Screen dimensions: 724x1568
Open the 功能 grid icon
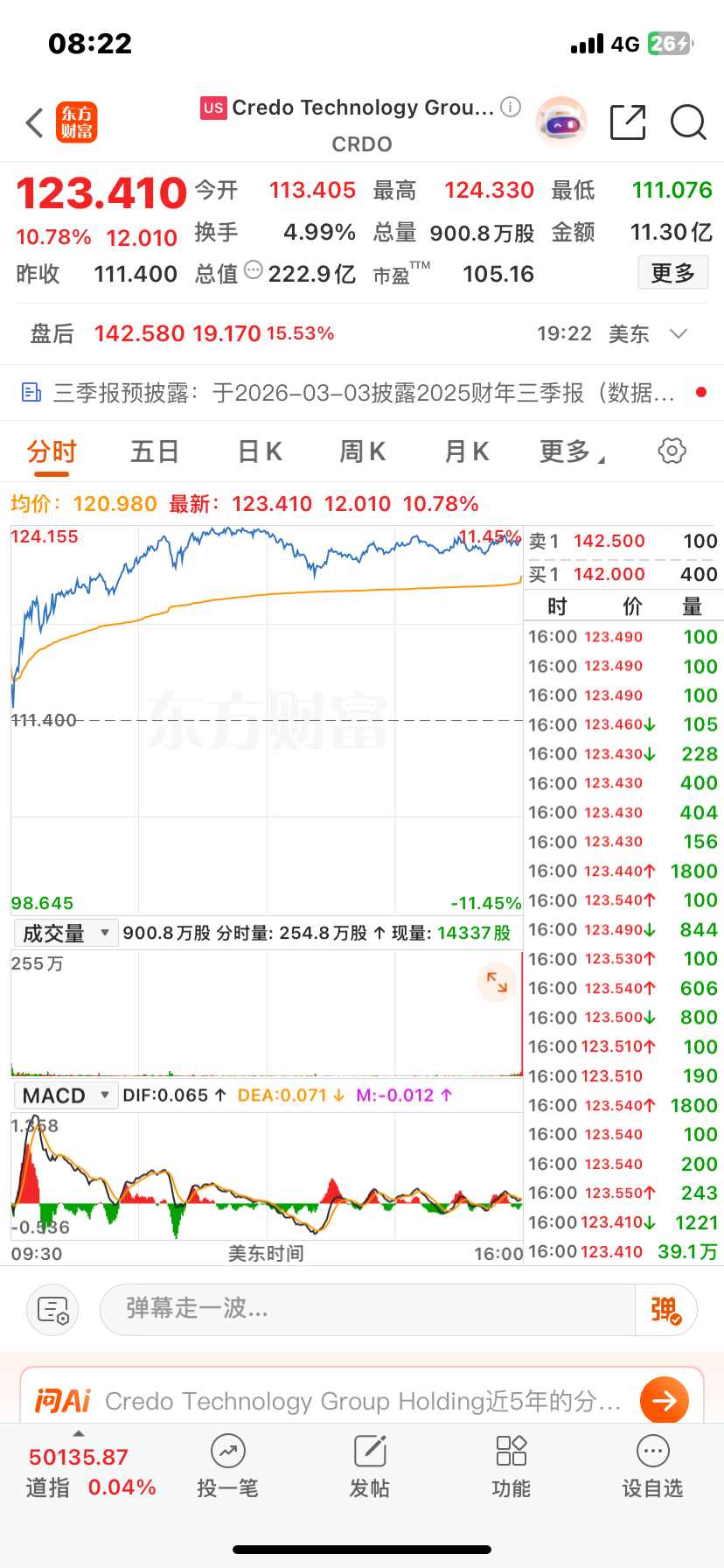[512, 1451]
